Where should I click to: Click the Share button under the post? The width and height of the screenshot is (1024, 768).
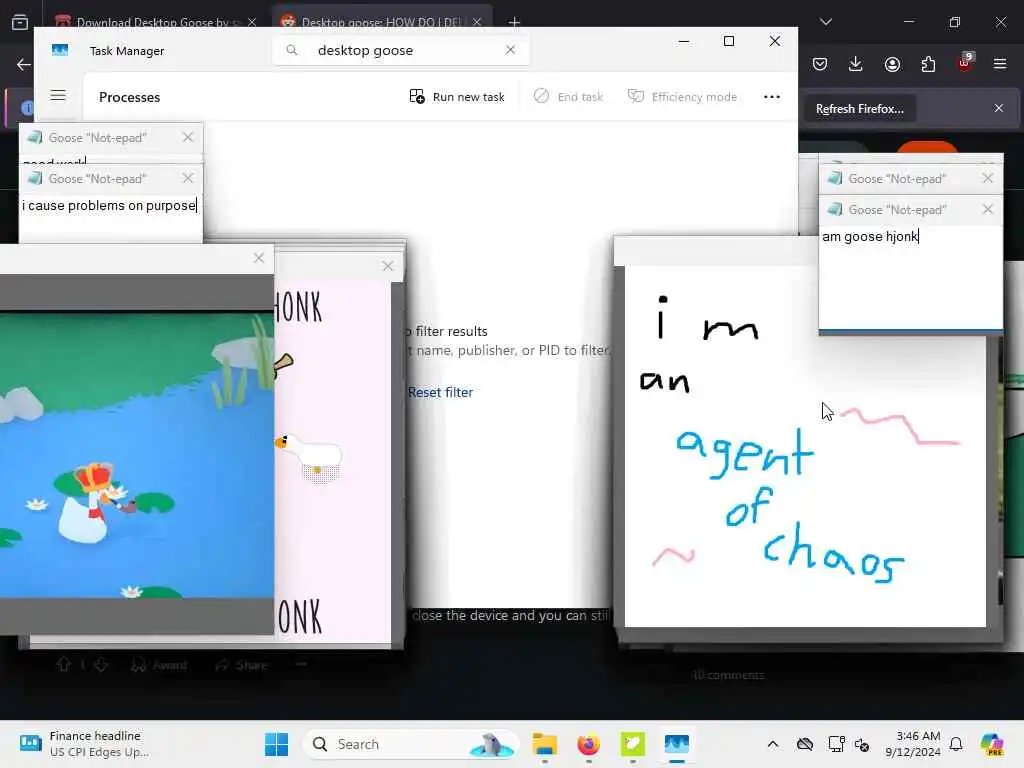click(242, 665)
